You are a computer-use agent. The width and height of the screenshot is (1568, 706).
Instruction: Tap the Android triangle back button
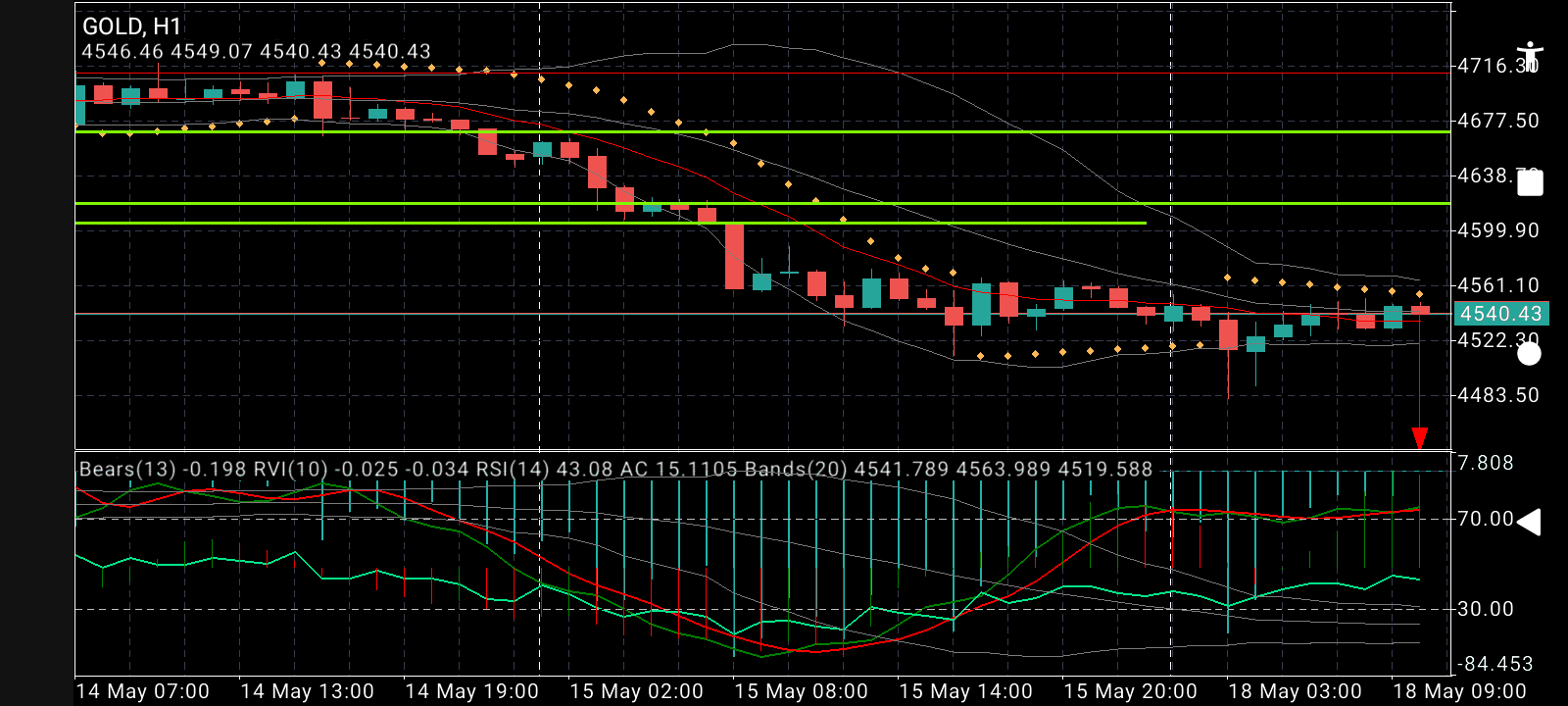1529,522
